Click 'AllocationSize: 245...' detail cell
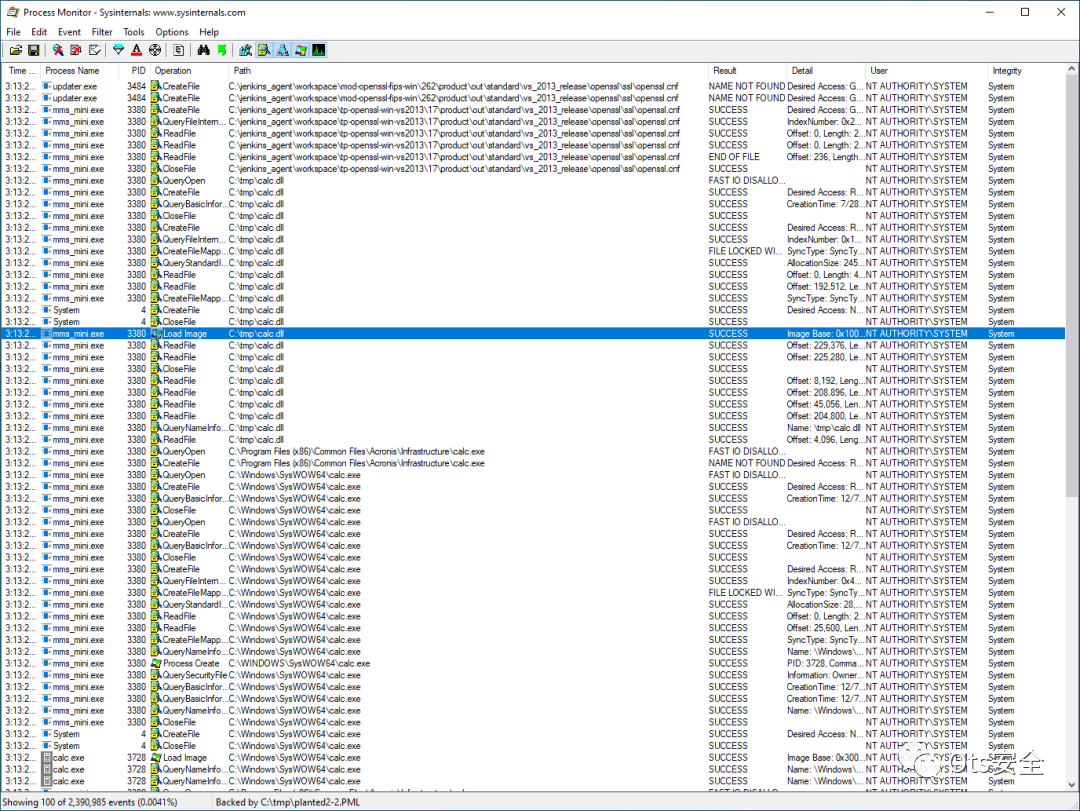The image size is (1080, 811). point(823,263)
